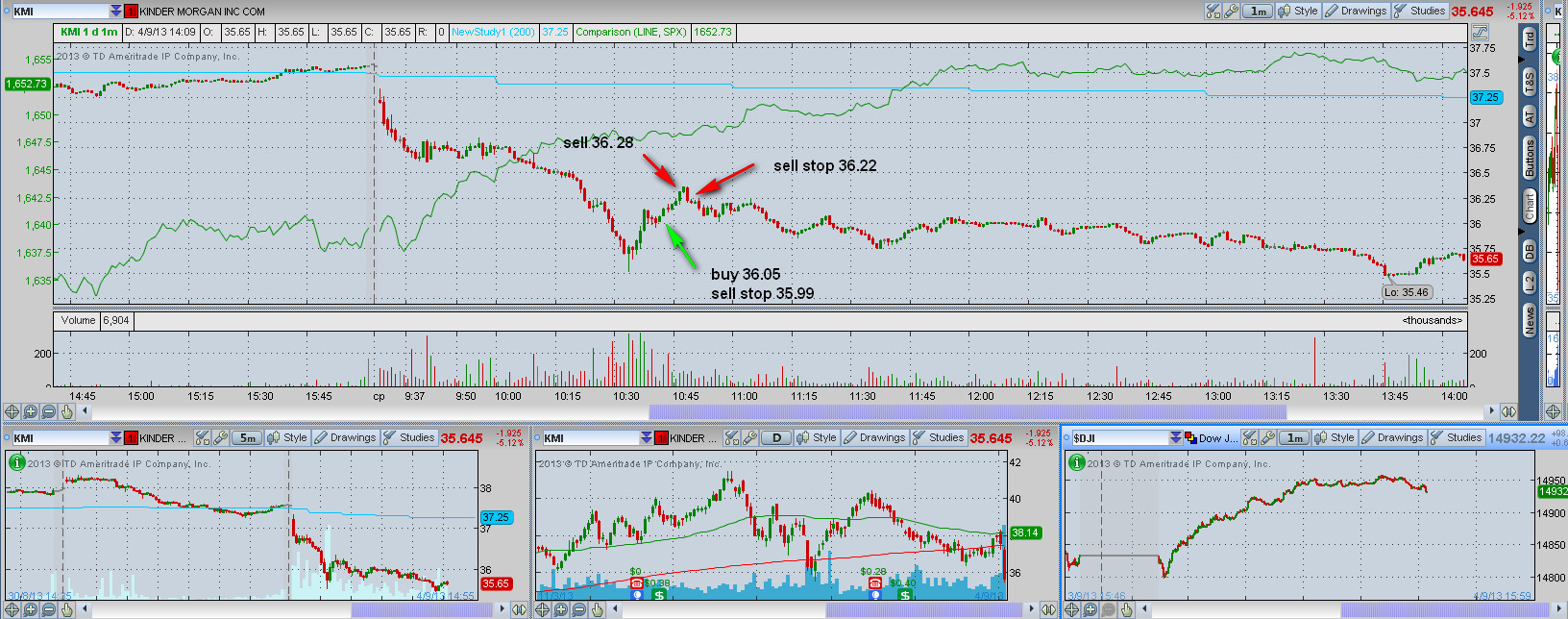Click dividend dollar icon beside $0.40 on daily chart

pyautogui.click(x=905, y=595)
